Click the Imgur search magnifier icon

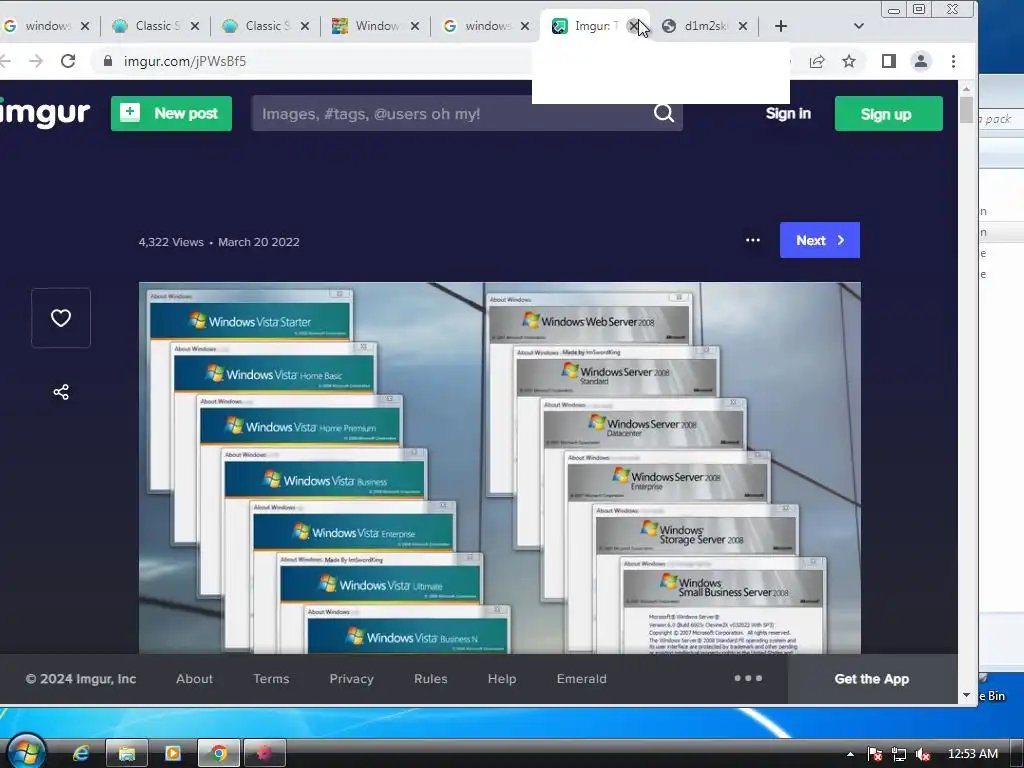664,114
